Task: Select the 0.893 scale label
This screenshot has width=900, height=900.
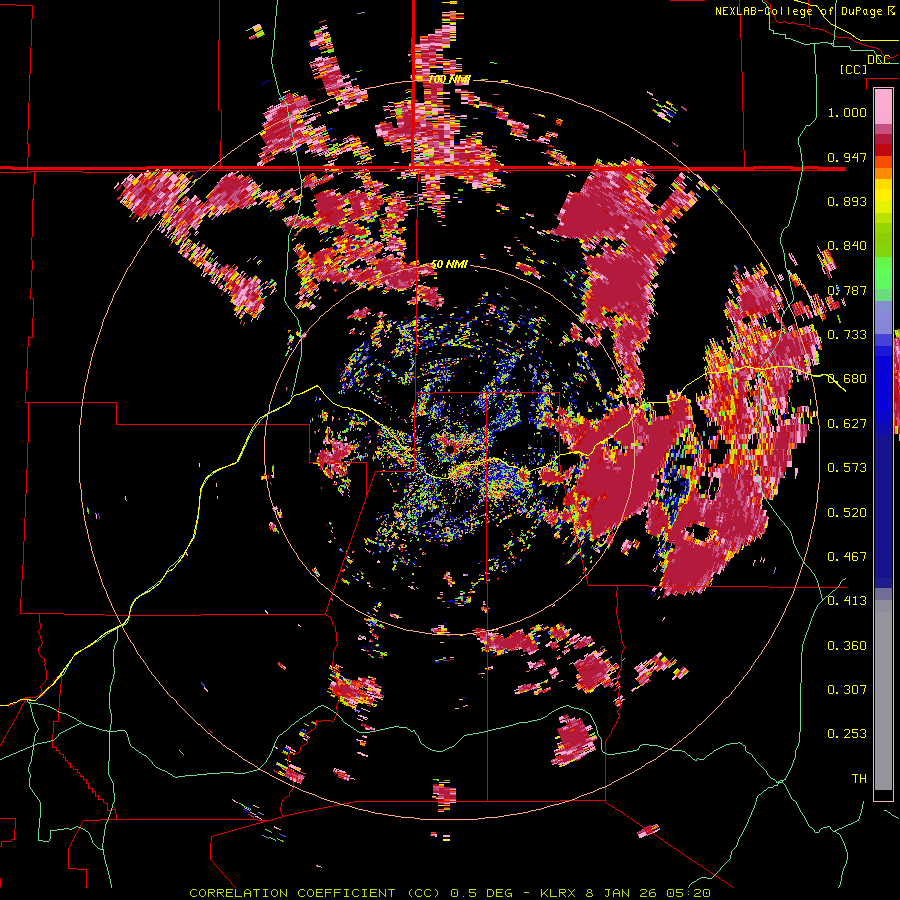Action: 847,201
